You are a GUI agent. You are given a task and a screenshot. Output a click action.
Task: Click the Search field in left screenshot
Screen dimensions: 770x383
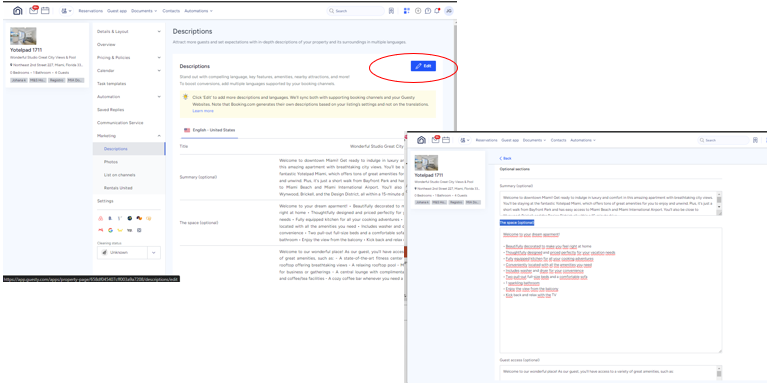coord(356,11)
